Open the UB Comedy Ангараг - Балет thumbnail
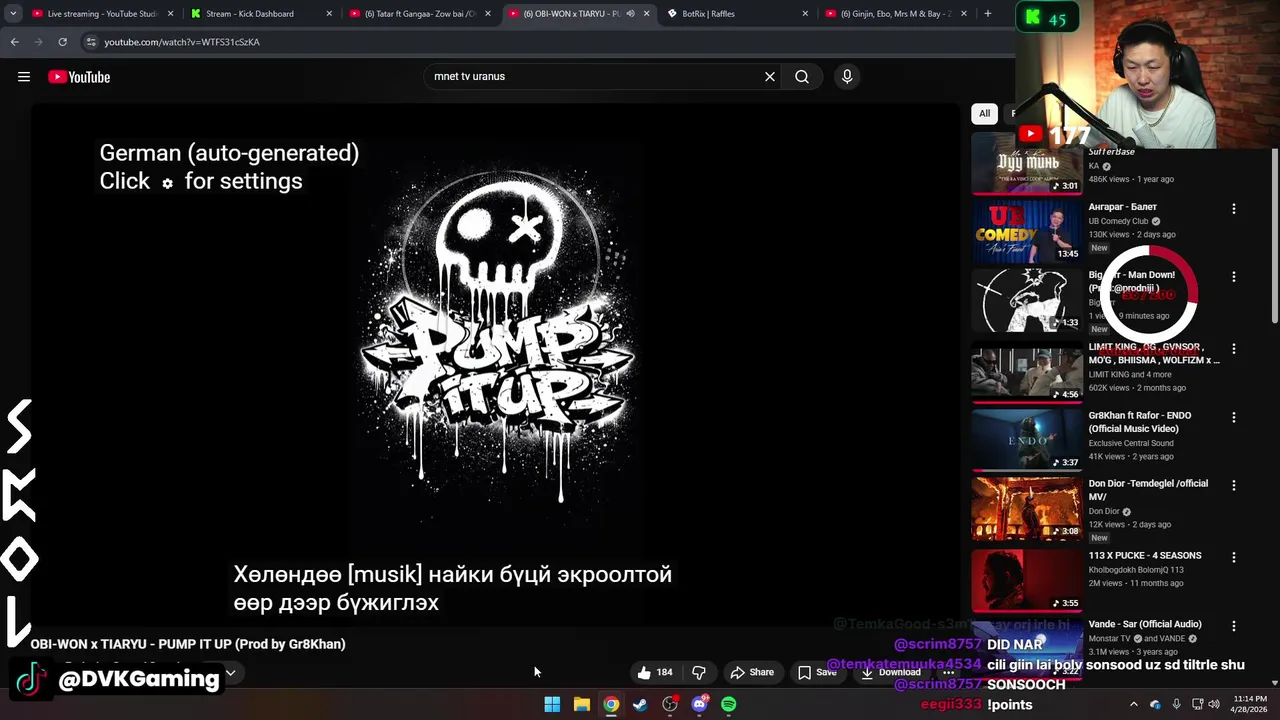Screen dimensions: 1280x720 pyautogui.click(x=1026, y=231)
